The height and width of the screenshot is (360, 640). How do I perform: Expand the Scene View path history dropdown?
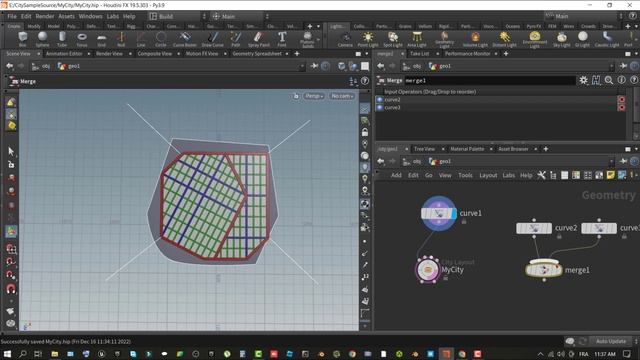[x=302, y=66]
